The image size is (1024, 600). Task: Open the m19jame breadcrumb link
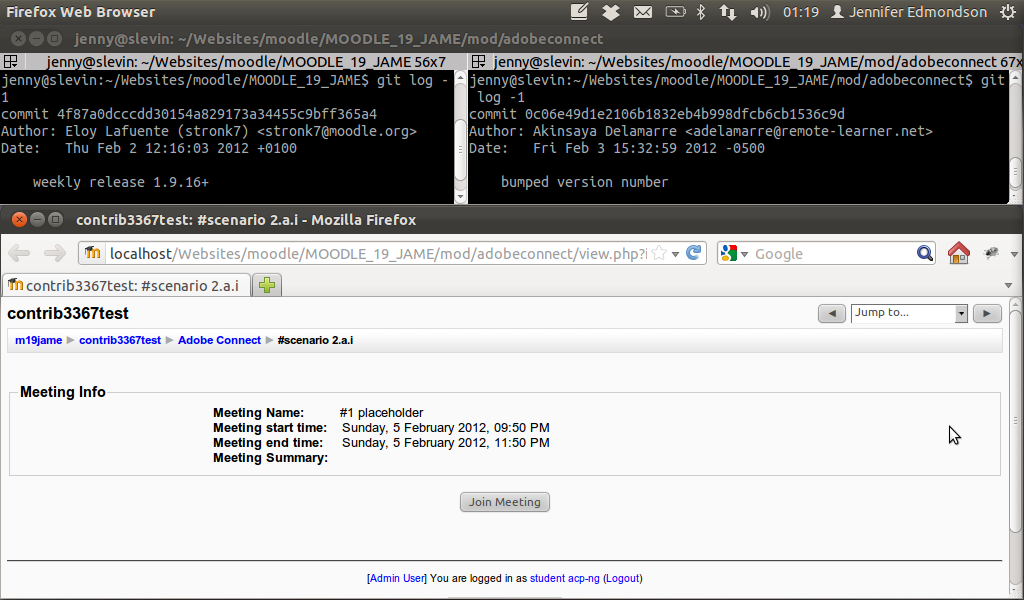click(x=39, y=340)
